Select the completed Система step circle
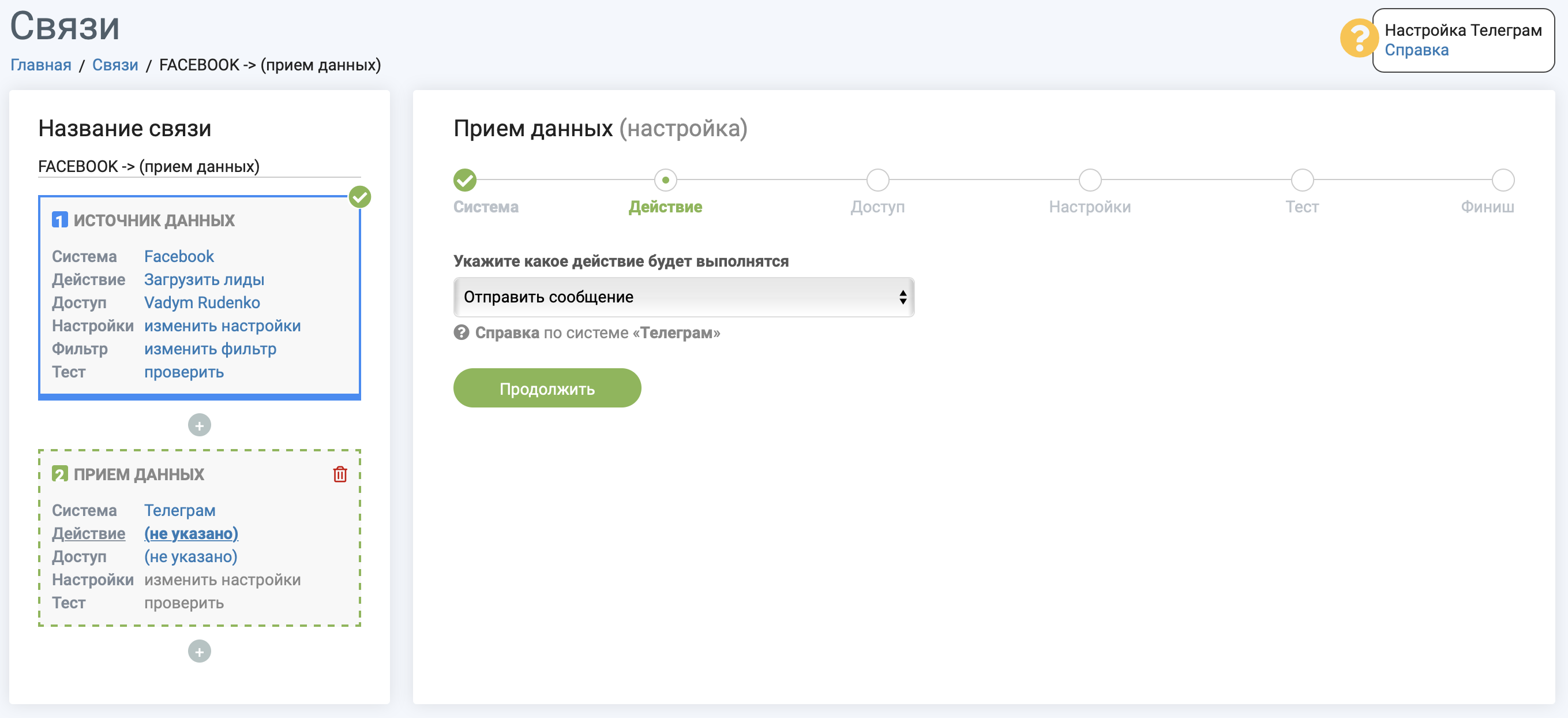 pos(464,180)
